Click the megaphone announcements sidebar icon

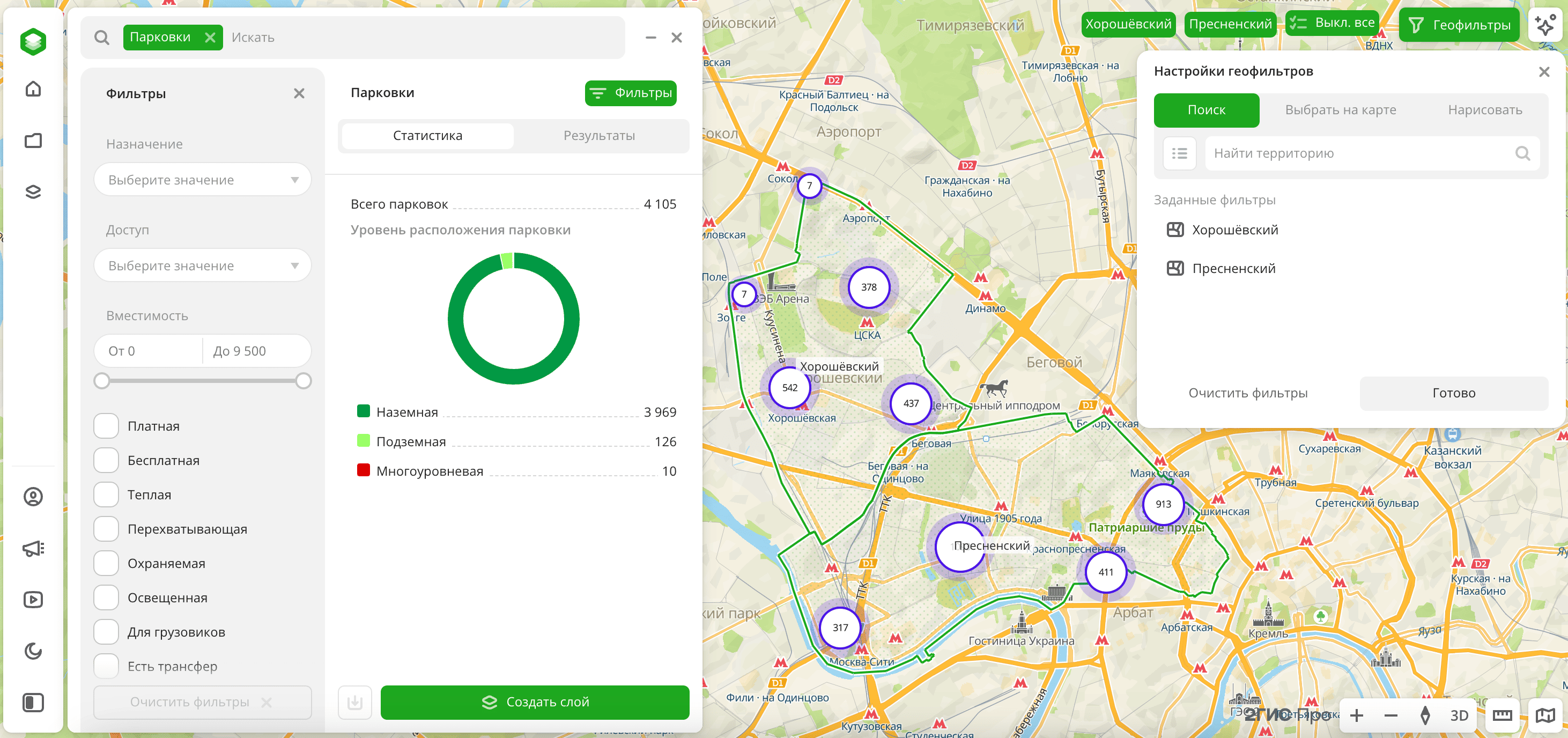coord(33,548)
